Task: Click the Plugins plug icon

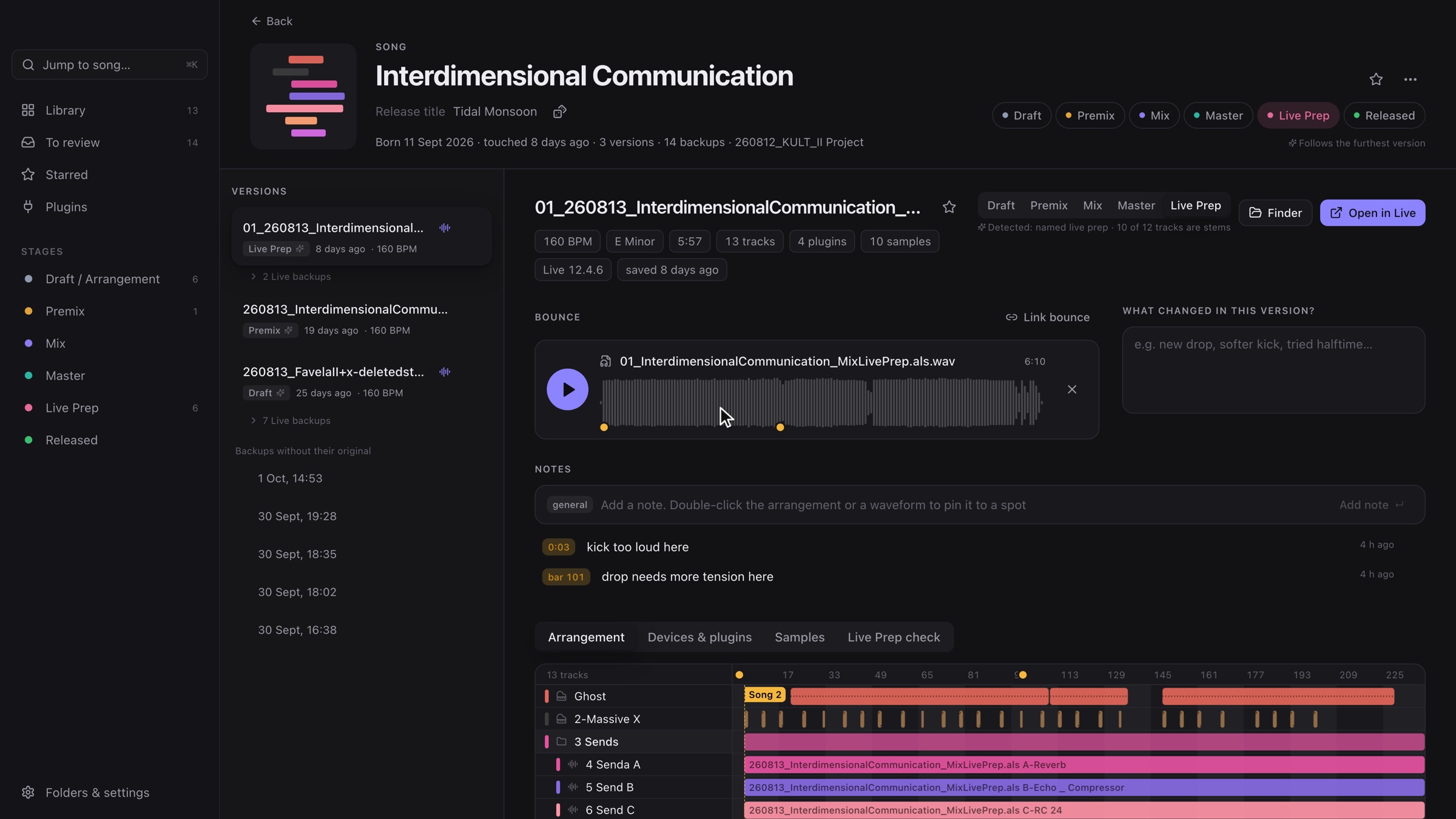Action: [28, 207]
